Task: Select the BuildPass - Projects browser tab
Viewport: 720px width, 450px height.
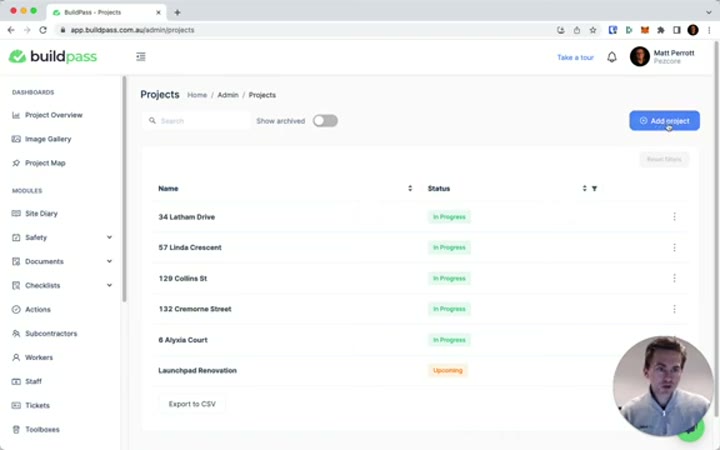Action: [x=106, y=12]
